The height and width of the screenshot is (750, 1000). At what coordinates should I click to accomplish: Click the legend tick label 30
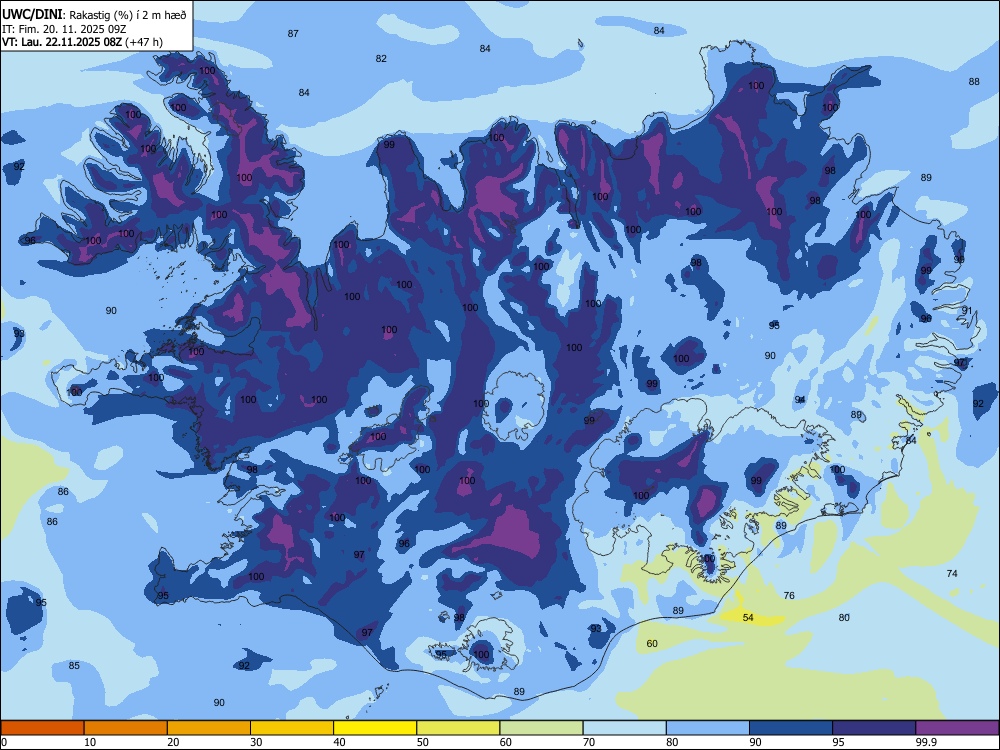point(256,742)
